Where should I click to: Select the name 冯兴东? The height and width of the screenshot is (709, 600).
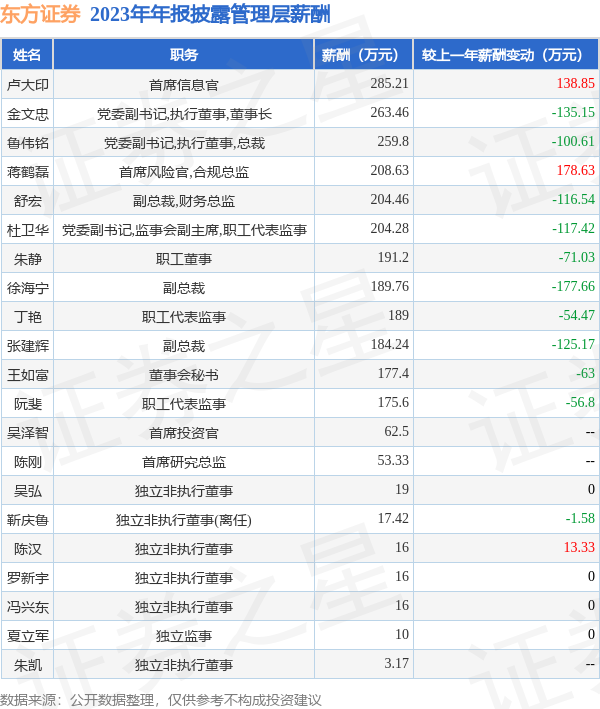(28, 607)
